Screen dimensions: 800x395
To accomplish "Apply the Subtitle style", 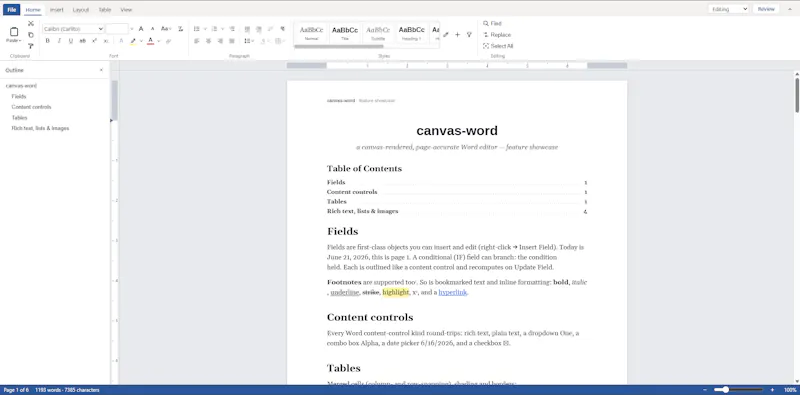I will coord(378,33).
